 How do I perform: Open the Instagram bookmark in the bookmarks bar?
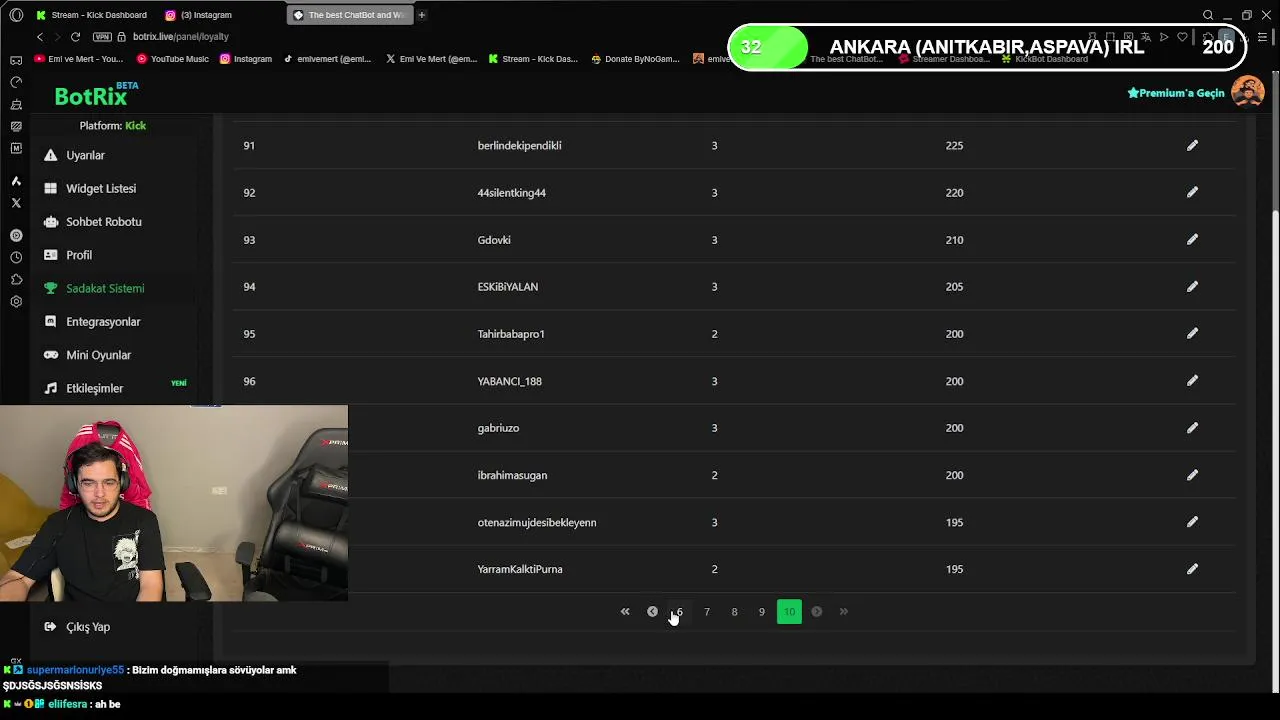[246, 59]
